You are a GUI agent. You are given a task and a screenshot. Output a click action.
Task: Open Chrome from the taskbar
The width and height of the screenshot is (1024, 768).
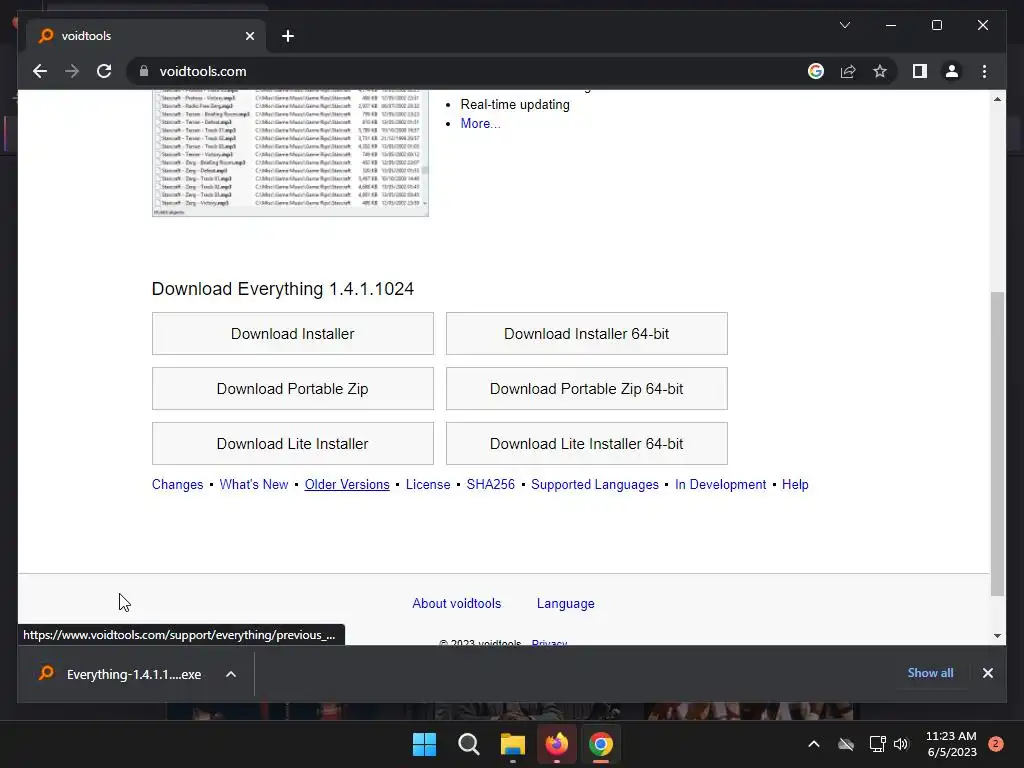click(601, 744)
